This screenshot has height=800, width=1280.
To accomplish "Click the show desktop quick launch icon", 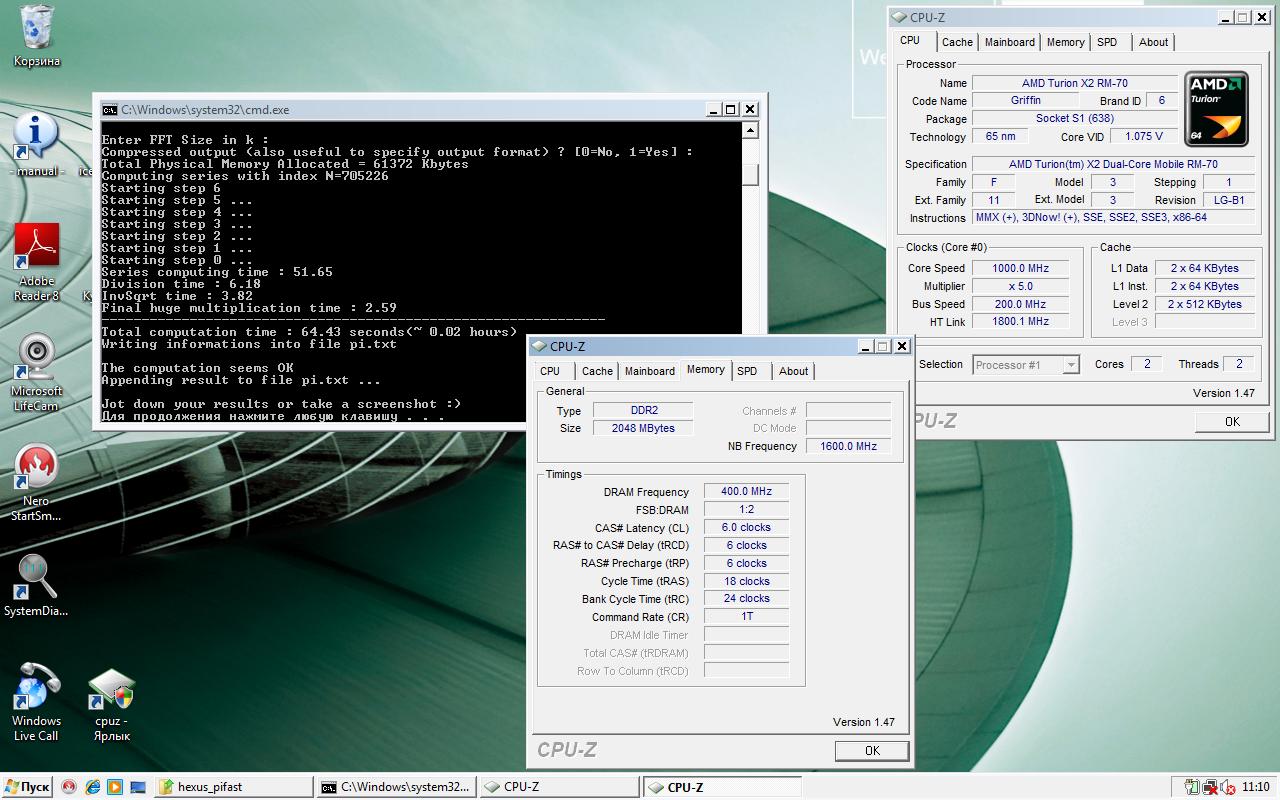I will [138, 787].
